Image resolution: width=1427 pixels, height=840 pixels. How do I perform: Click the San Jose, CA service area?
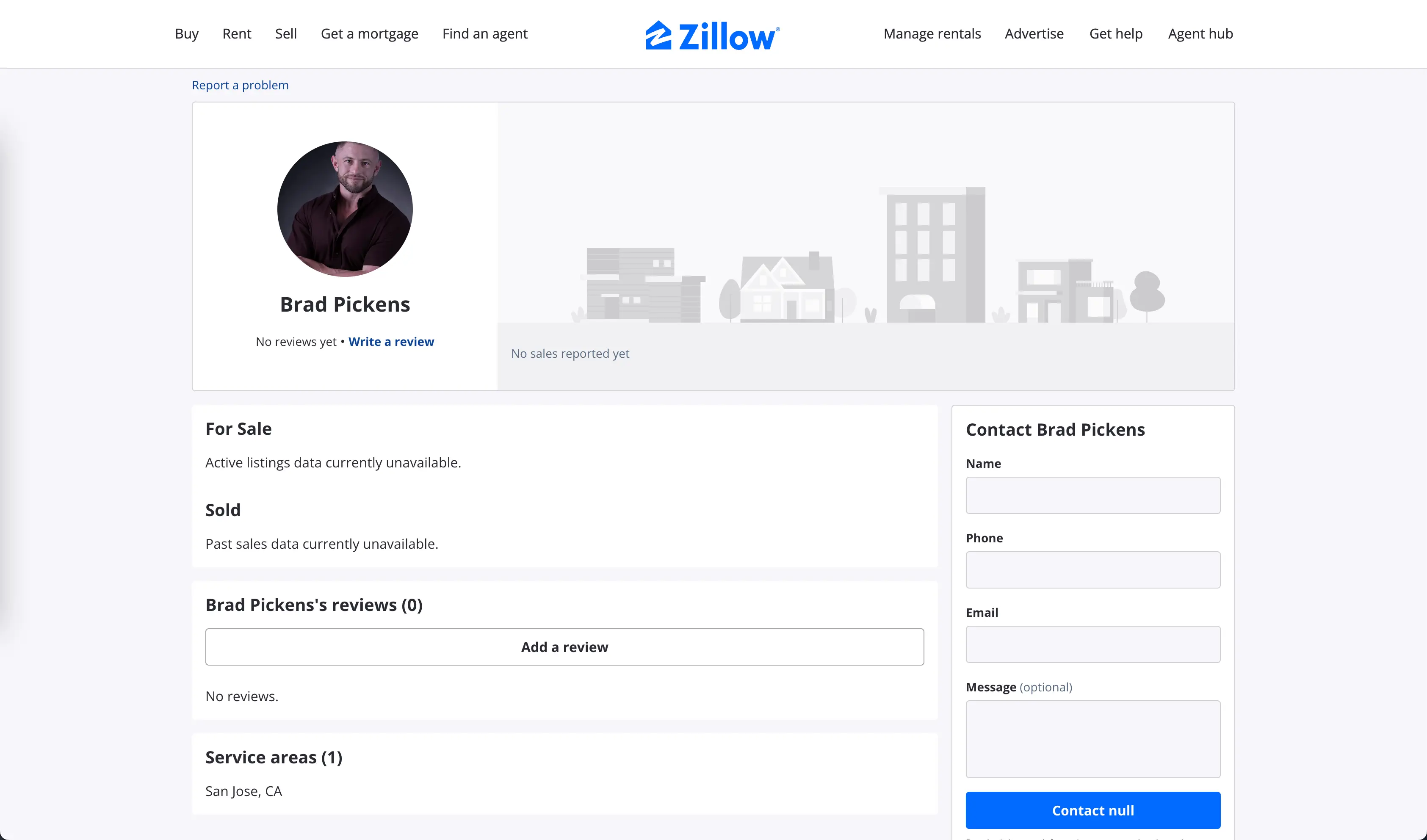pos(243,791)
